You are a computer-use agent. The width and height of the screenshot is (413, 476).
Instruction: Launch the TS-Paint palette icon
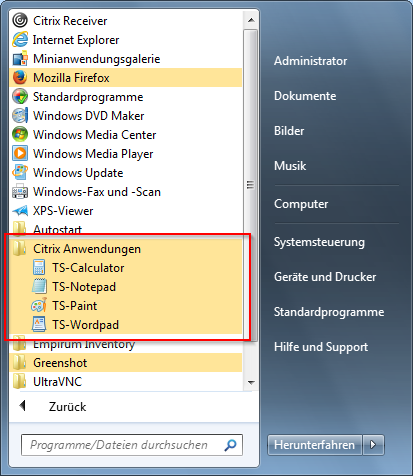tap(39, 306)
